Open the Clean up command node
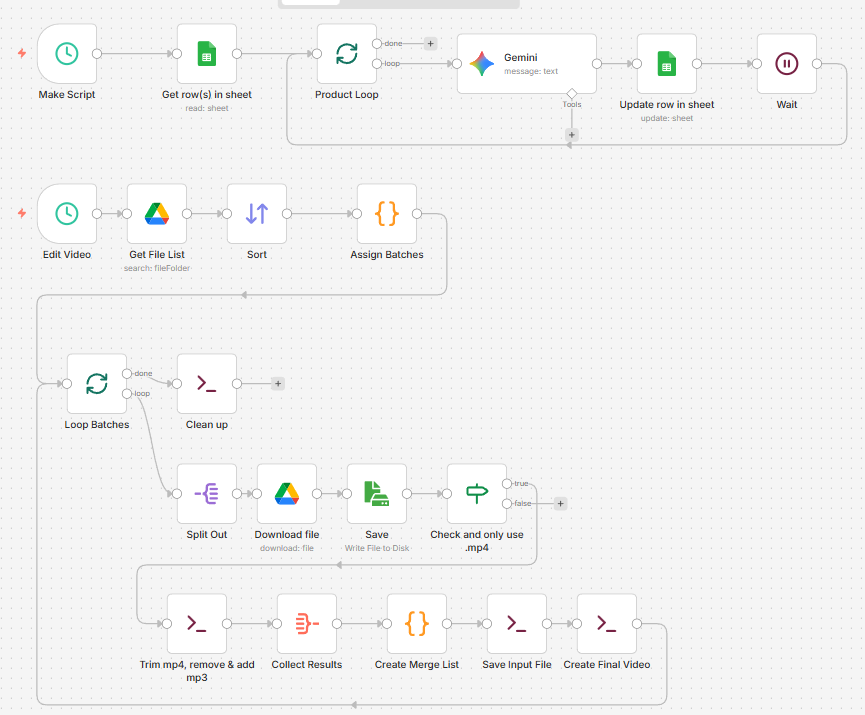Image resolution: width=865 pixels, height=715 pixels. pos(207,383)
